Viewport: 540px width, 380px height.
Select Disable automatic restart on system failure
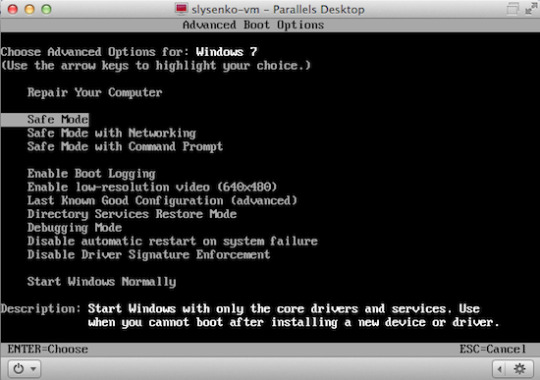pos(172,241)
